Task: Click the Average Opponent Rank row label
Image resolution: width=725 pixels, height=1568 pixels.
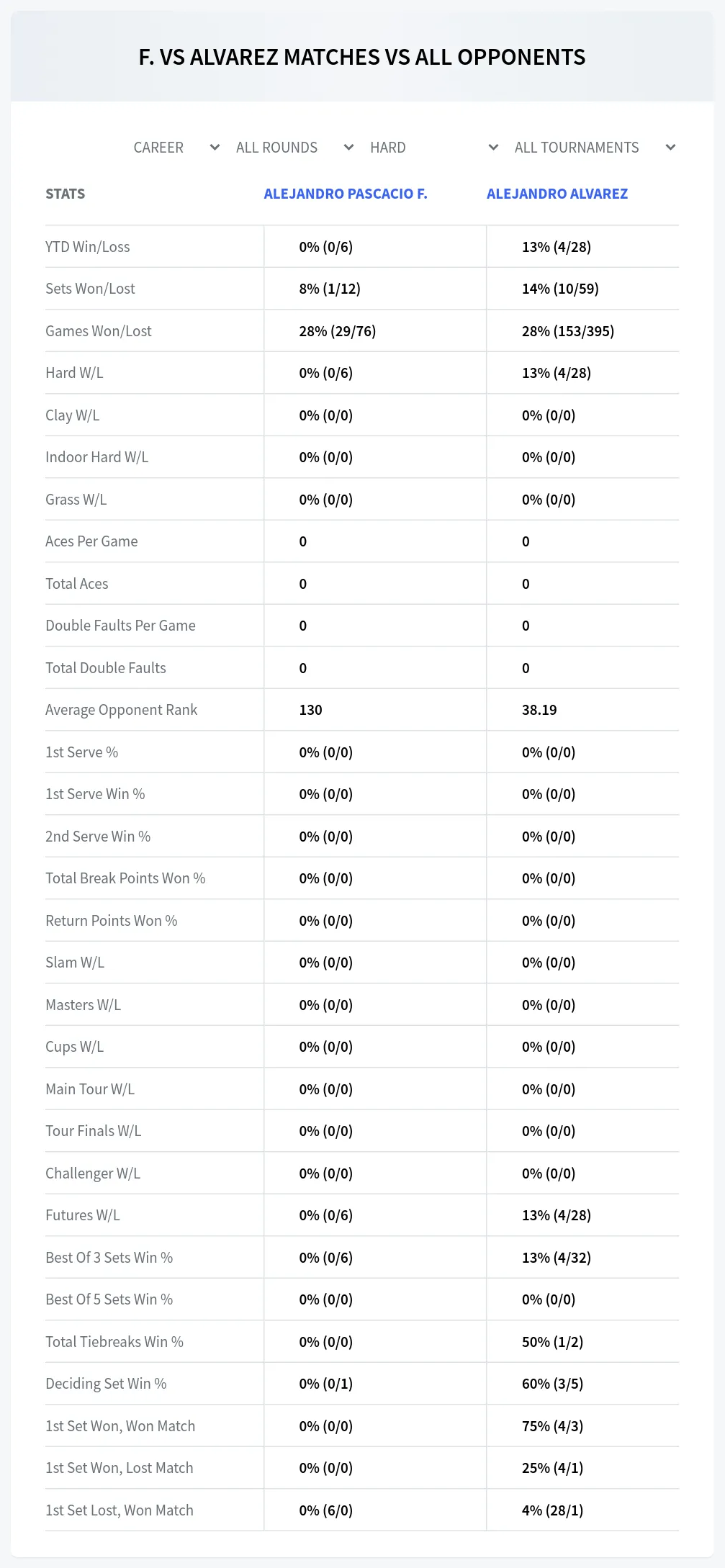Action: [121, 710]
